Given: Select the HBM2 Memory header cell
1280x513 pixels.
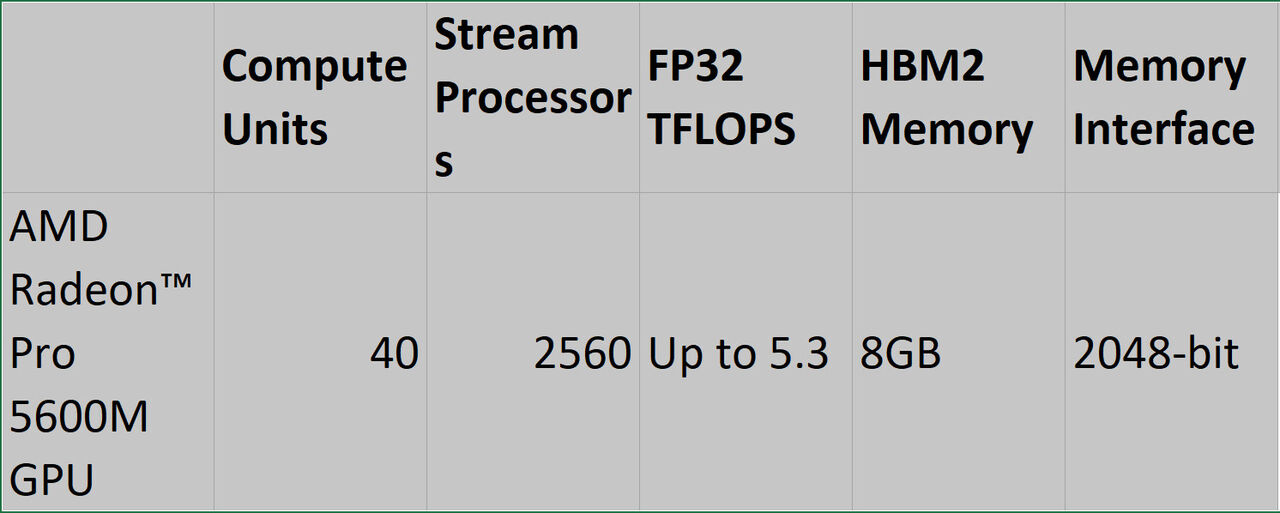Looking at the screenshot, I should [x=958, y=97].
